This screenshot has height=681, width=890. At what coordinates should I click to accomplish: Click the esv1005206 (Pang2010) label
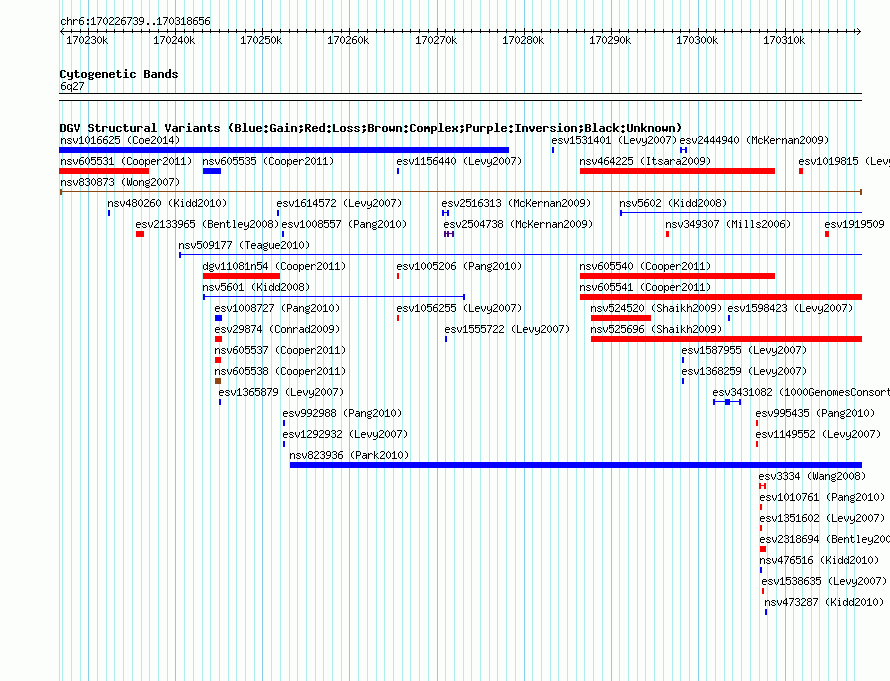(459, 266)
